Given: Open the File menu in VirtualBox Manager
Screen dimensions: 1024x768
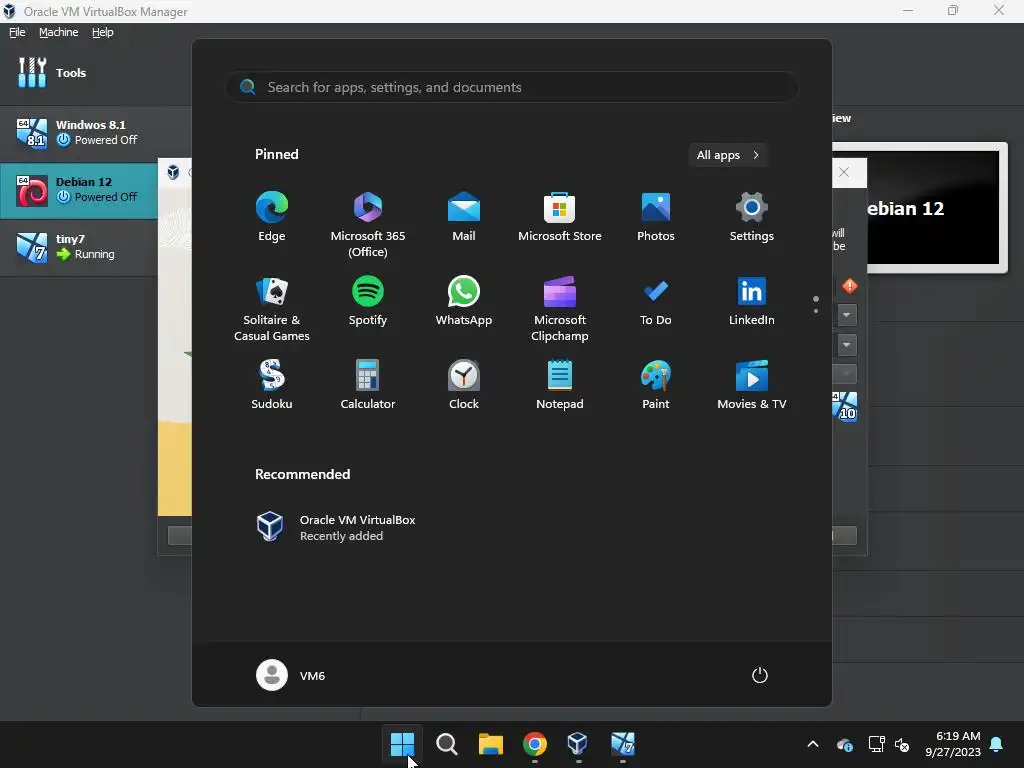Looking at the screenshot, I should pyautogui.click(x=17, y=32).
